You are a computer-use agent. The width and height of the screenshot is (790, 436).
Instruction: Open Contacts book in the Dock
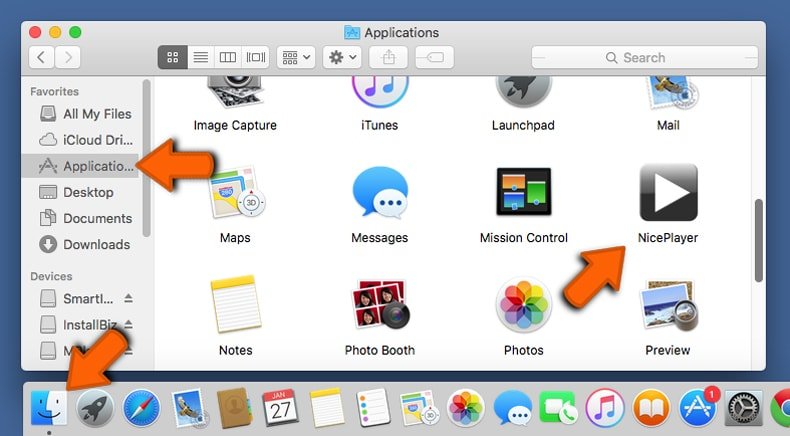tap(234, 408)
